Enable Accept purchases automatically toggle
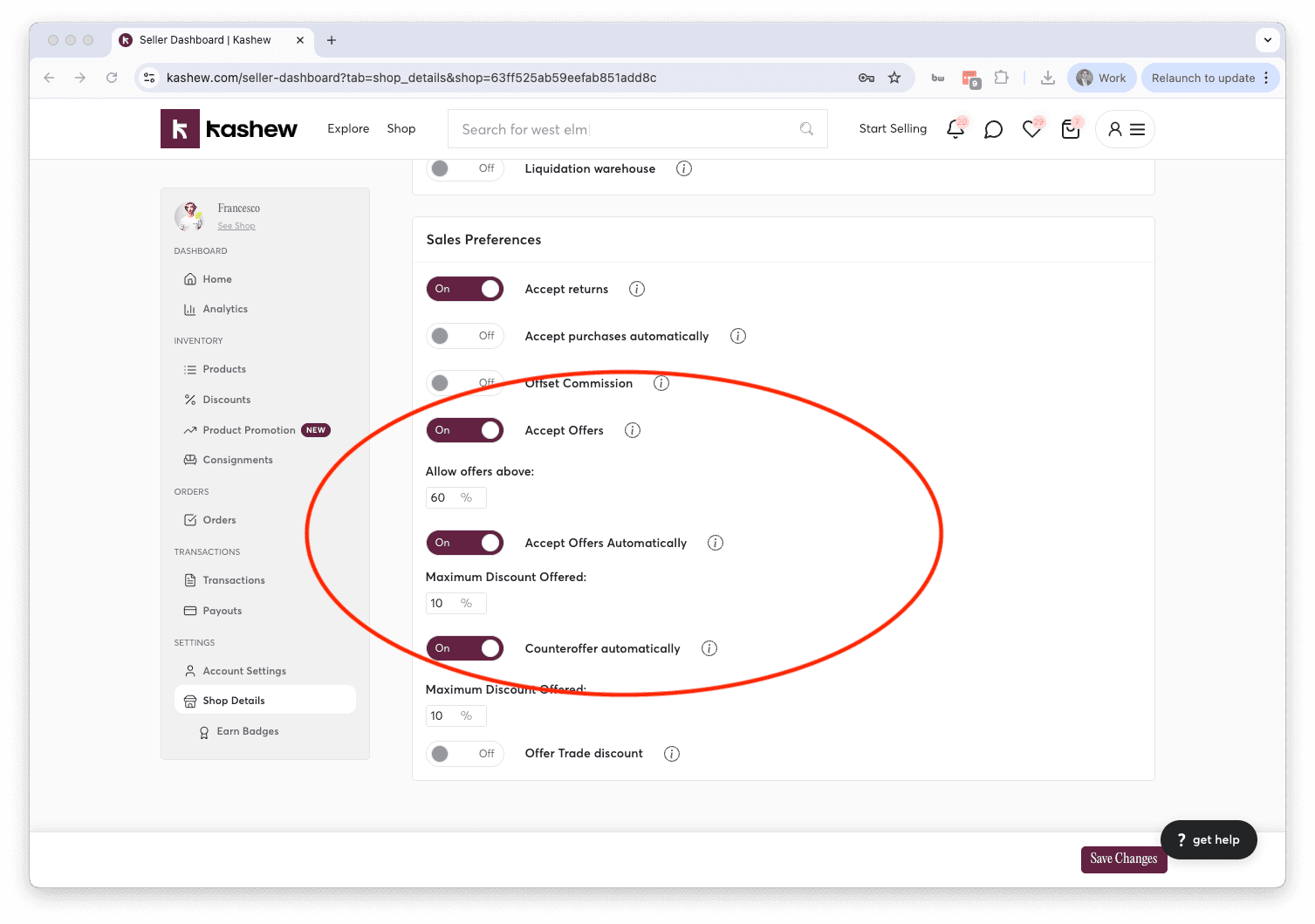1315x924 pixels. click(x=465, y=336)
